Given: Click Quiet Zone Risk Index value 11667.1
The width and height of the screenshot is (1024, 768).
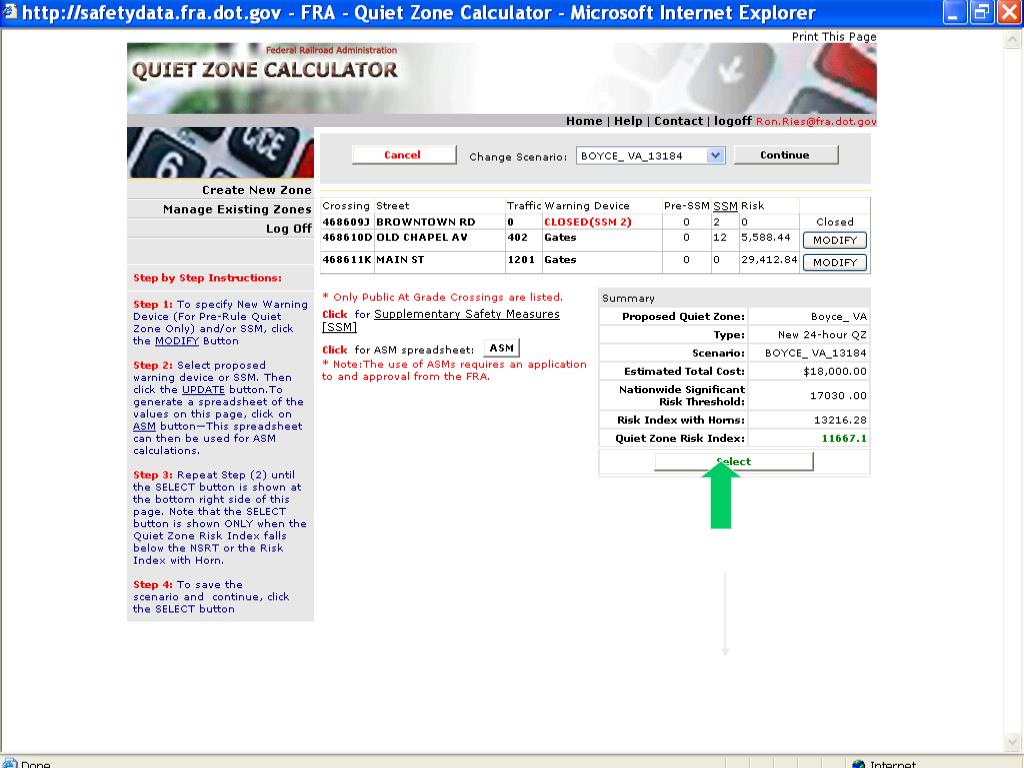Looking at the screenshot, I should pos(844,438).
